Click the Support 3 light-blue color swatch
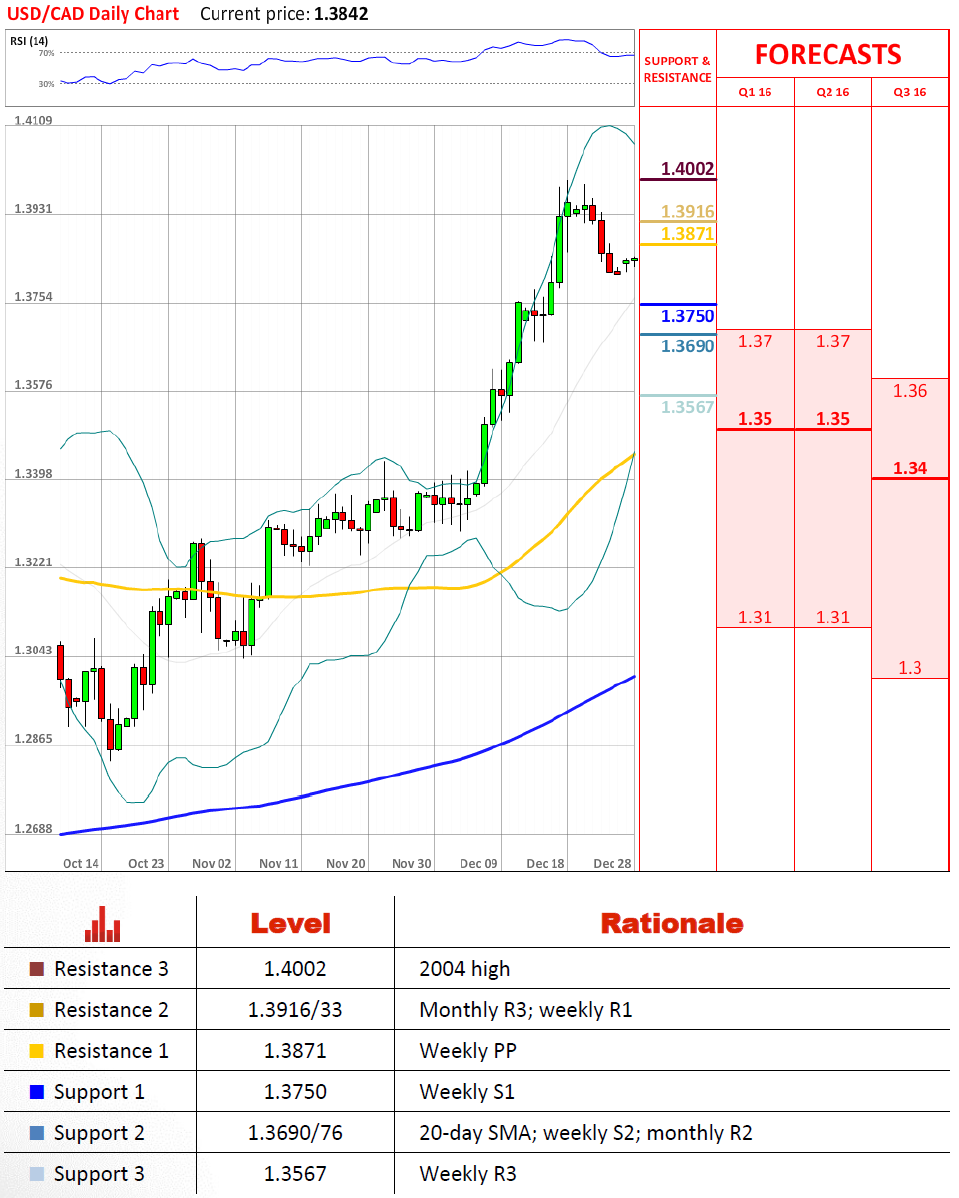The image size is (959, 1198). point(37,1174)
